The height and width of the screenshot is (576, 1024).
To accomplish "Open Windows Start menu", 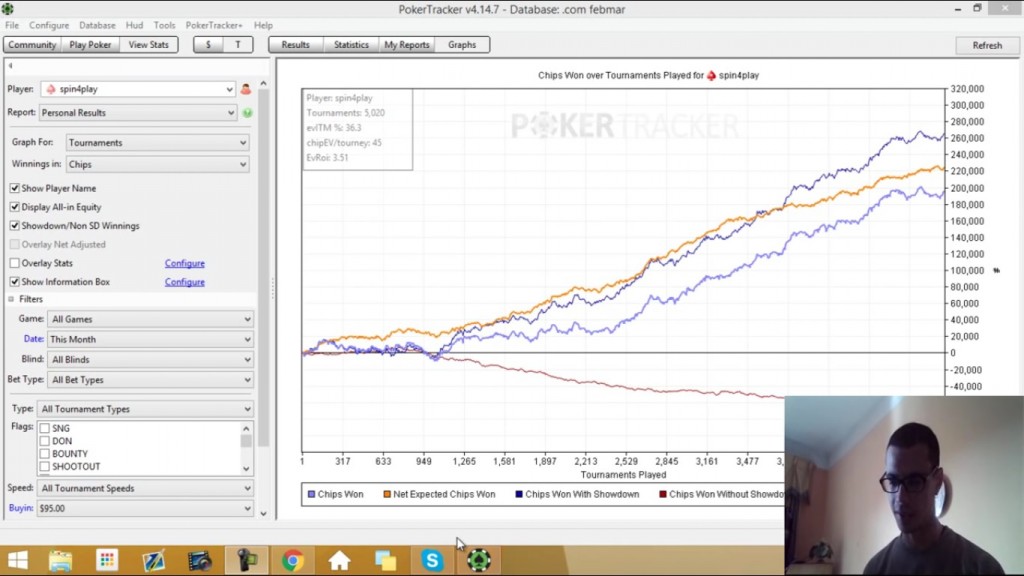I will pyautogui.click(x=18, y=560).
